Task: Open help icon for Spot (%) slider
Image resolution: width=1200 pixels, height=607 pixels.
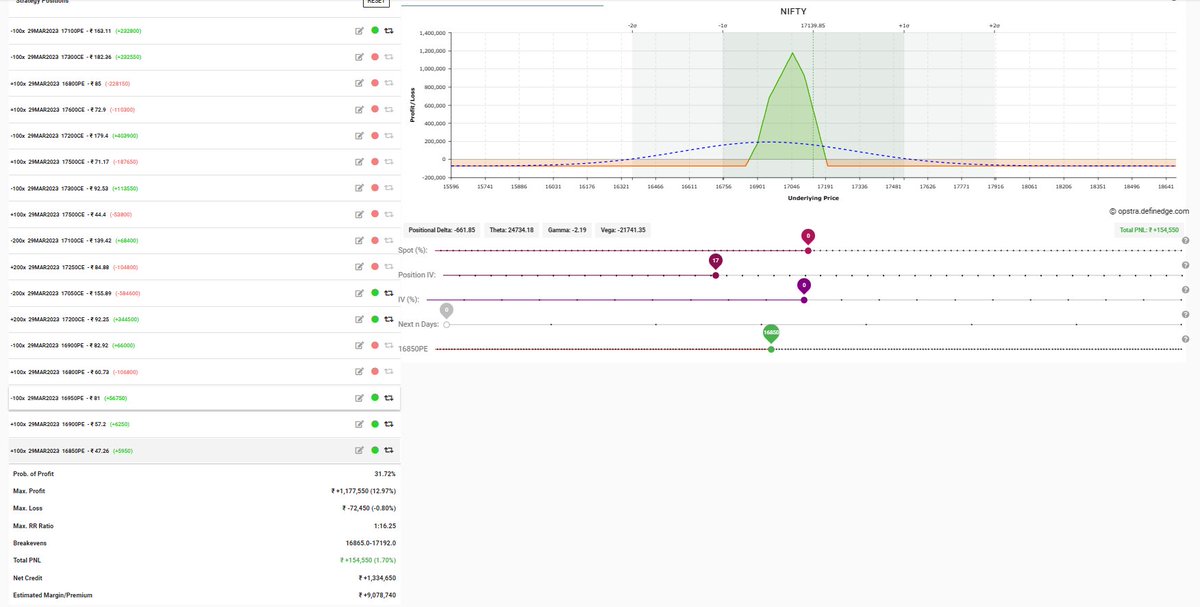Action: (x=1185, y=241)
